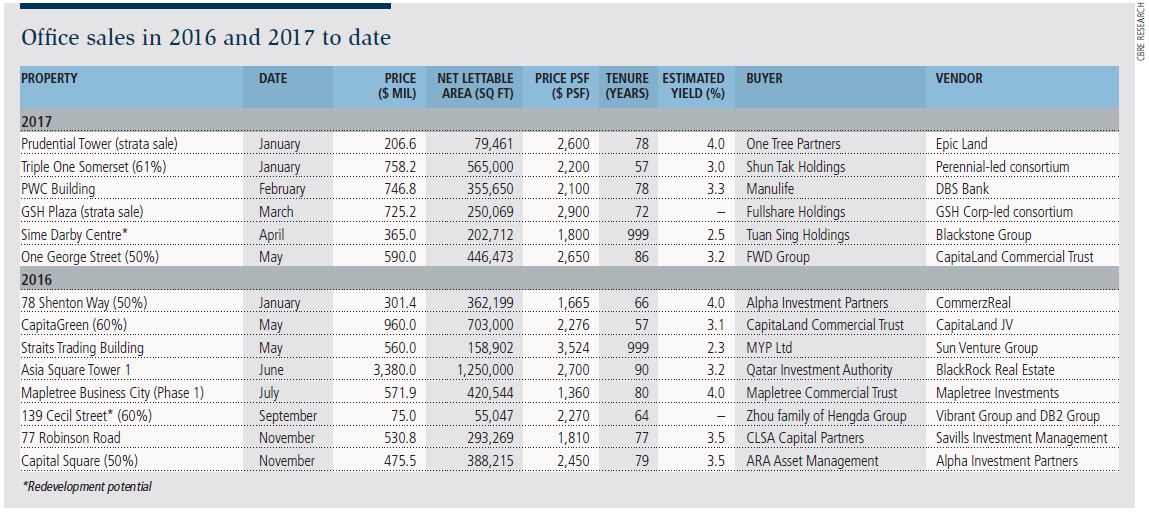Viewport: 1149px width, 513px height.
Task: Click 'Prudential Tower (strata sale)' property cell
Action: tap(99, 144)
